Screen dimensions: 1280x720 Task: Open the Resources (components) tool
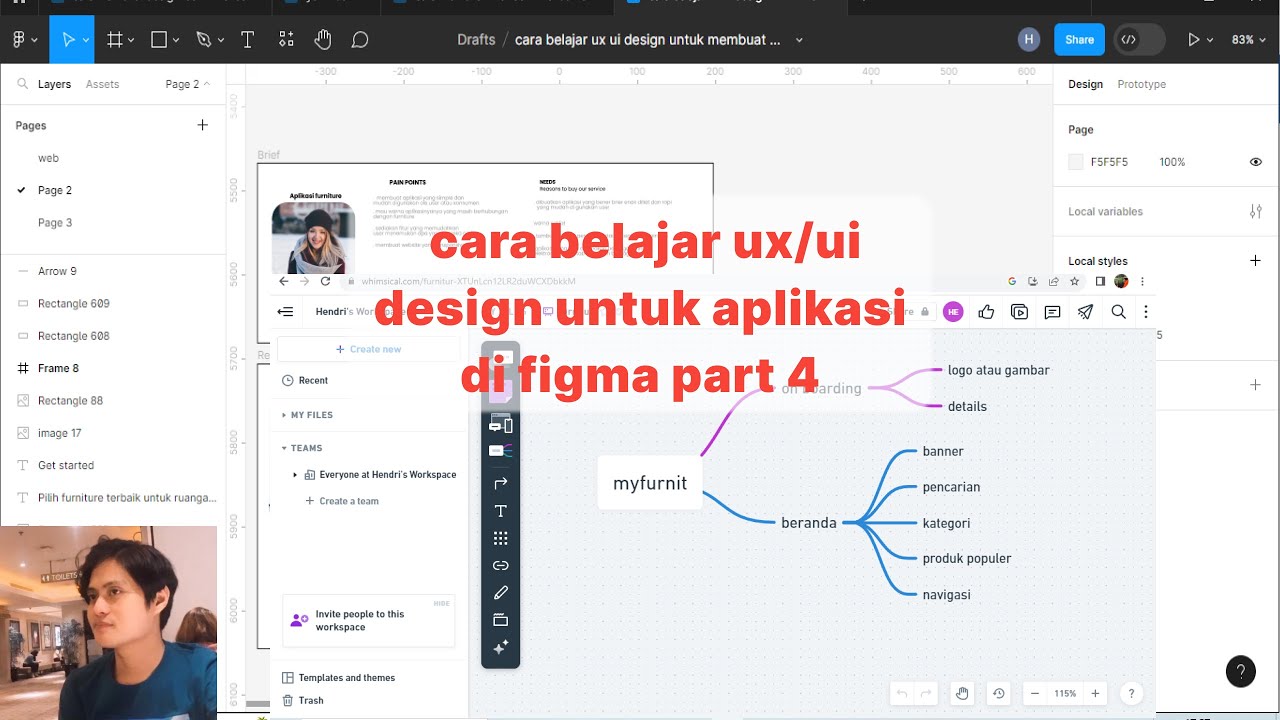286,40
